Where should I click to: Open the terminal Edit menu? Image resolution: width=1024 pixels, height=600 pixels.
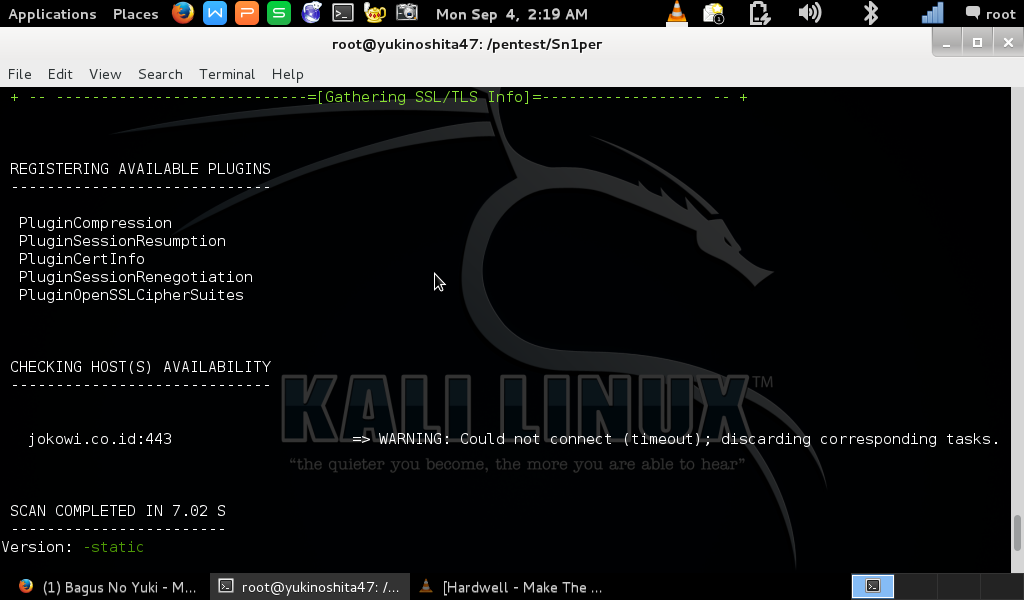60,74
